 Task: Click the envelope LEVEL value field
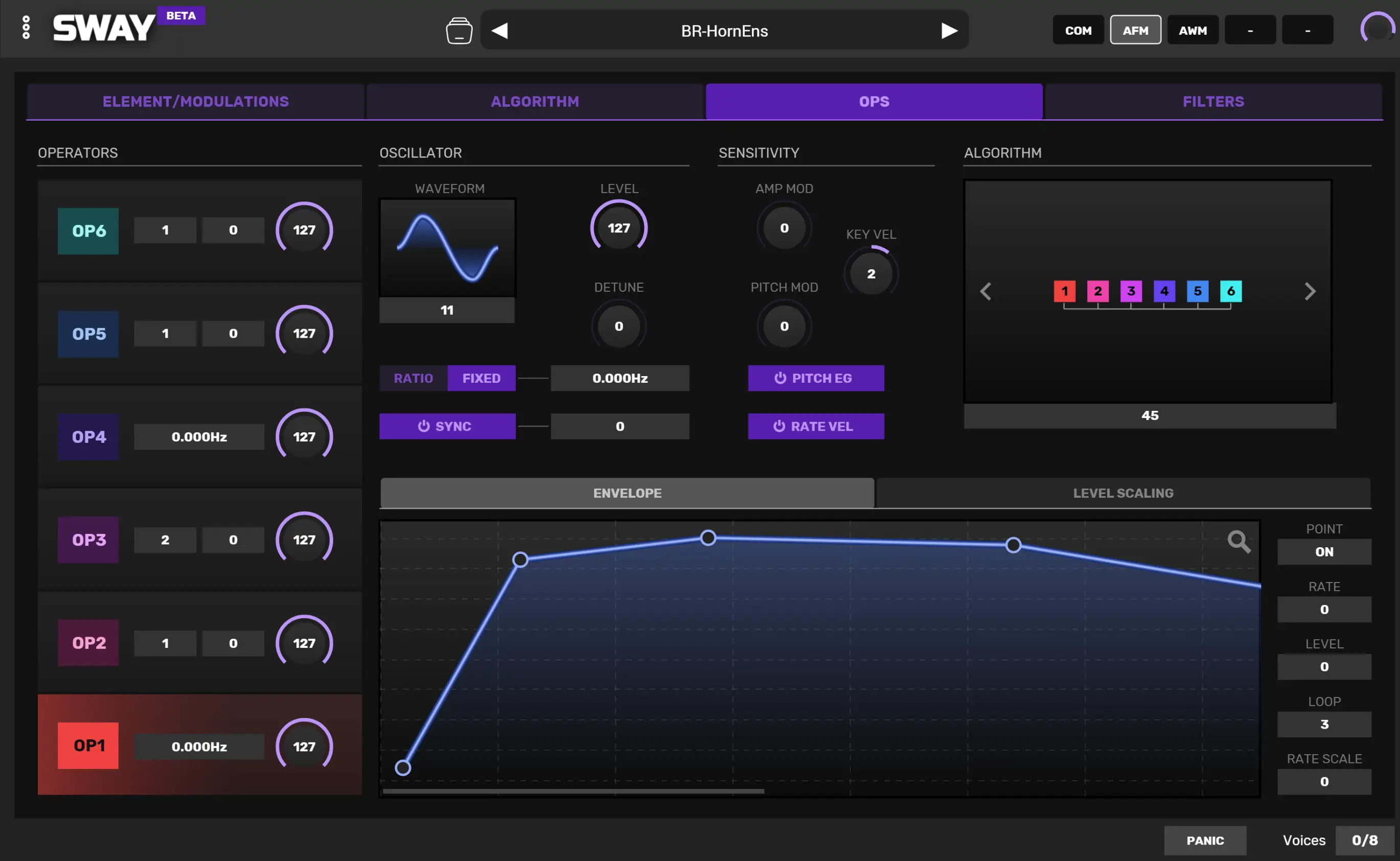[x=1324, y=667]
